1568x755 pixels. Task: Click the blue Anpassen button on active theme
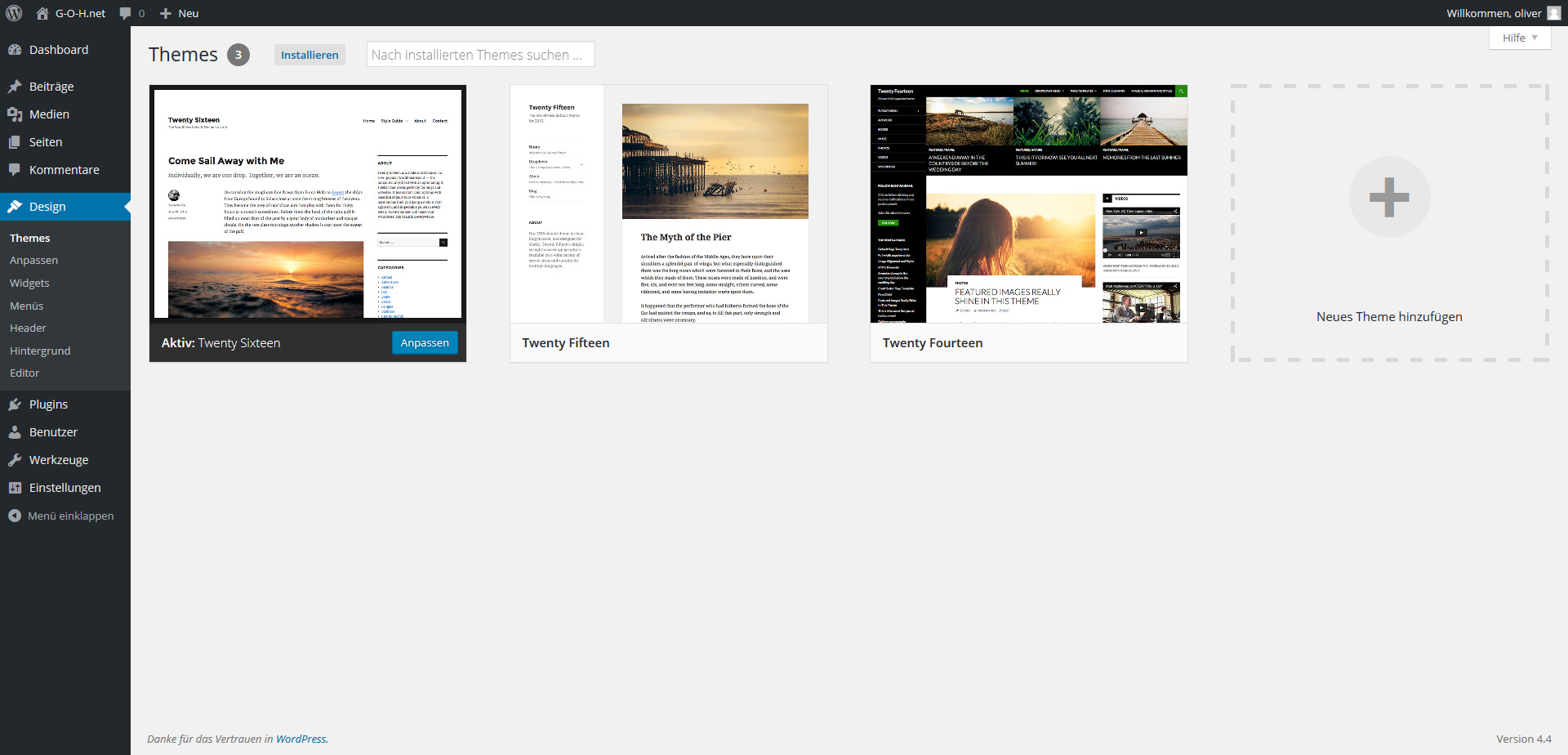(x=425, y=342)
